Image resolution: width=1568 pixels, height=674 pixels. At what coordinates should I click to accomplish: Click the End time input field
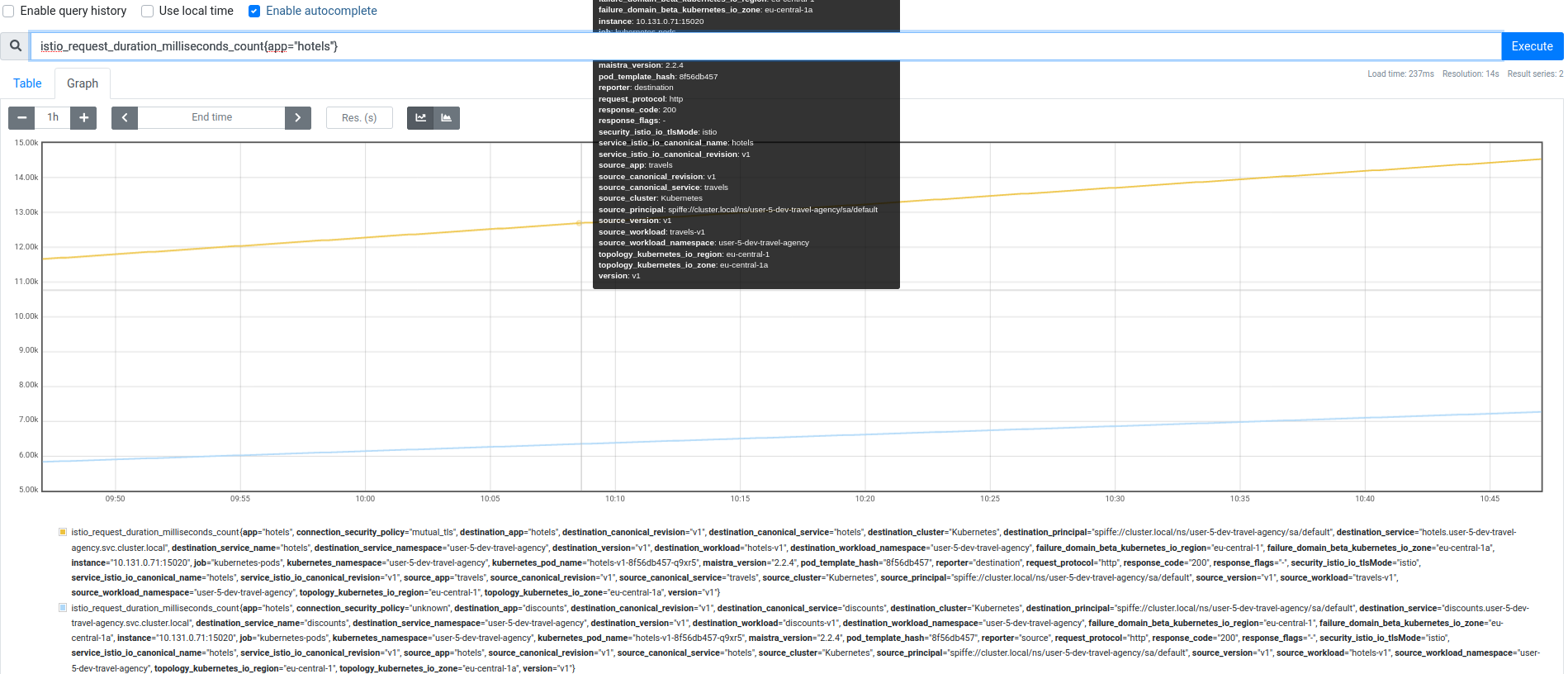coord(211,117)
